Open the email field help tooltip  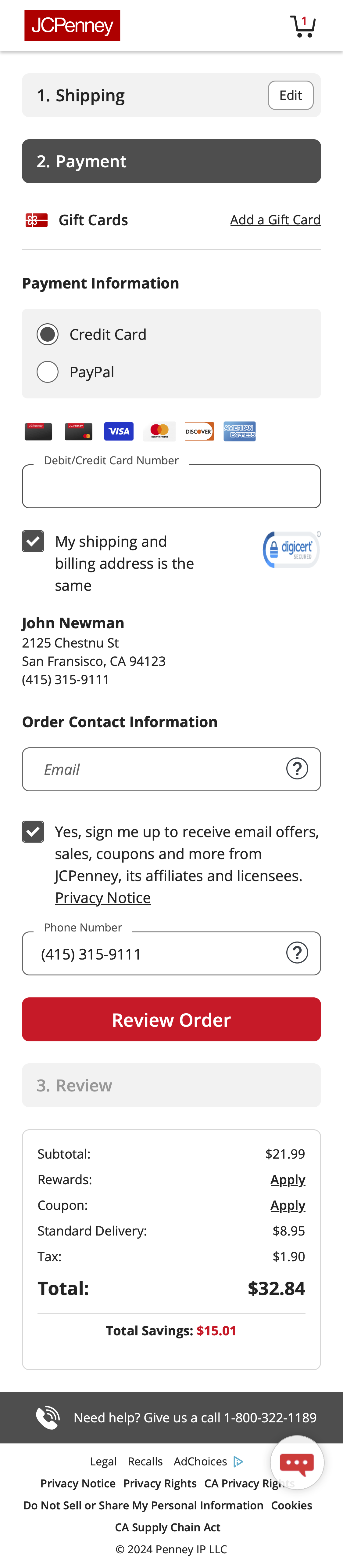297,769
